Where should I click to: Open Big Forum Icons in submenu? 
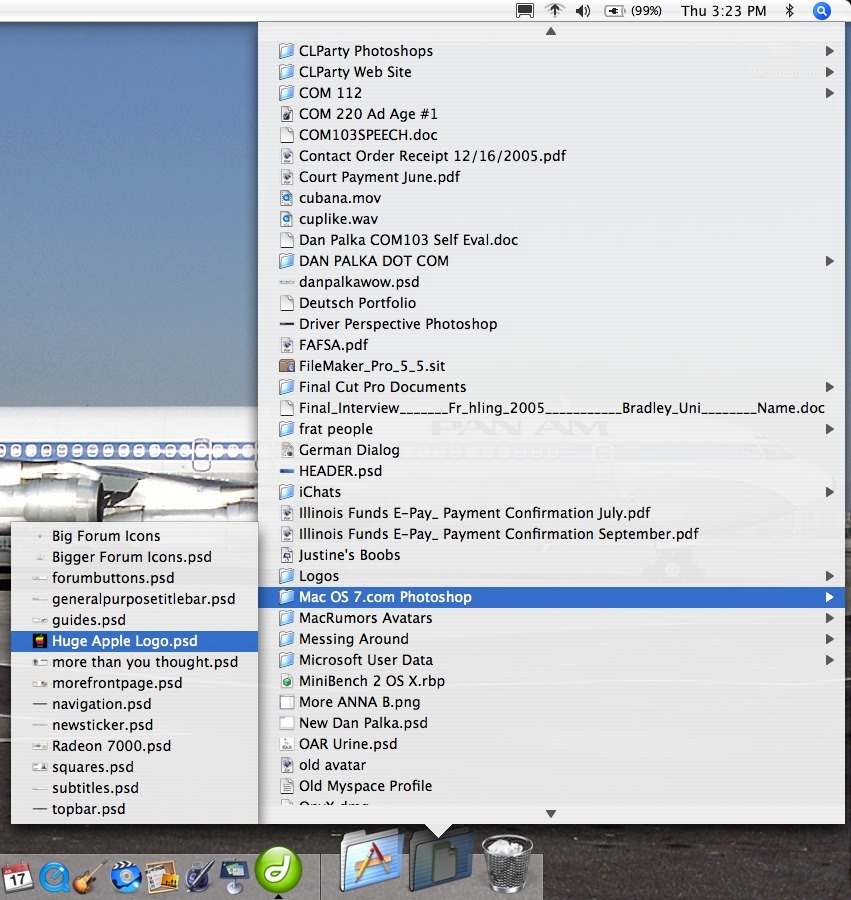click(134, 536)
